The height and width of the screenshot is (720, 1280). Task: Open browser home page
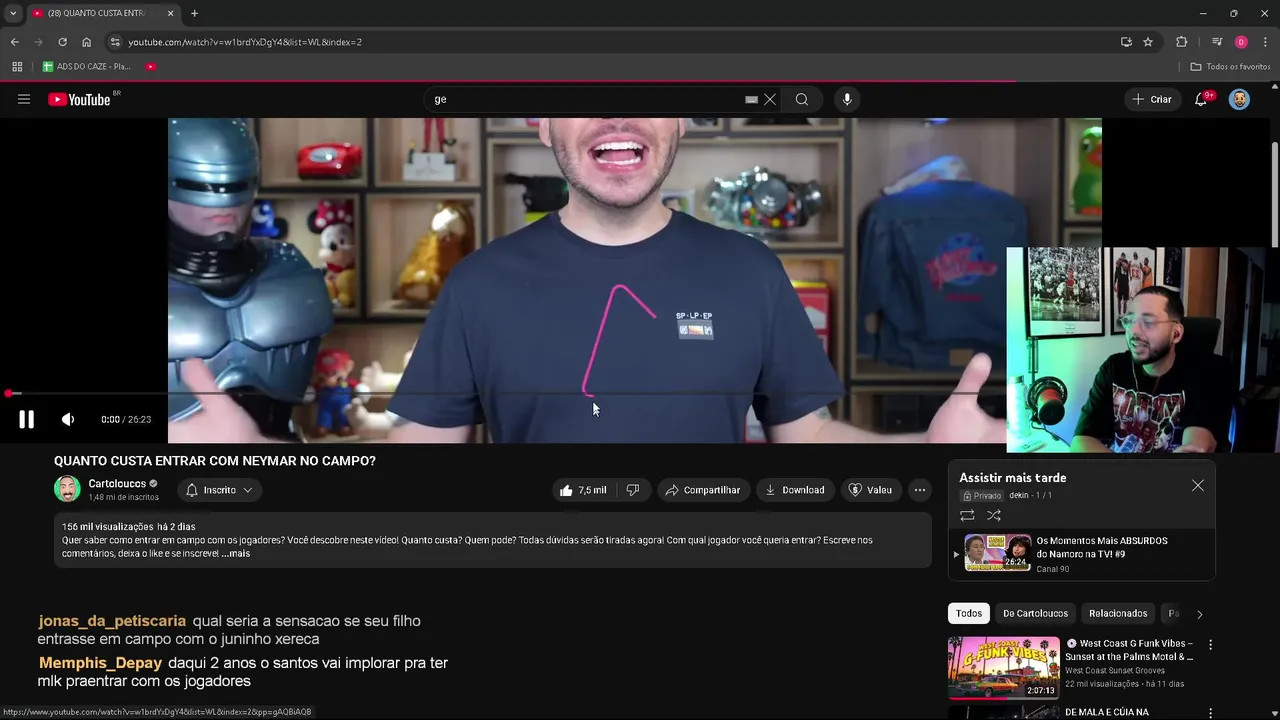(x=86, y=42)
